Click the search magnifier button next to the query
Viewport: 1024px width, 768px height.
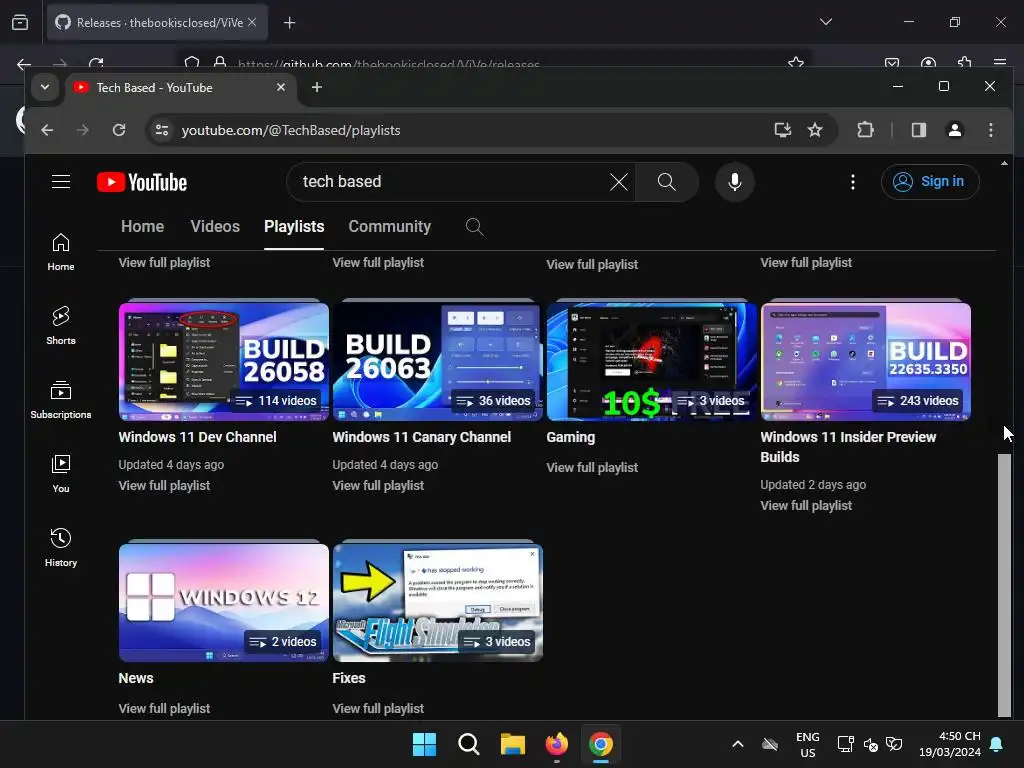click(x=666, y=182)
